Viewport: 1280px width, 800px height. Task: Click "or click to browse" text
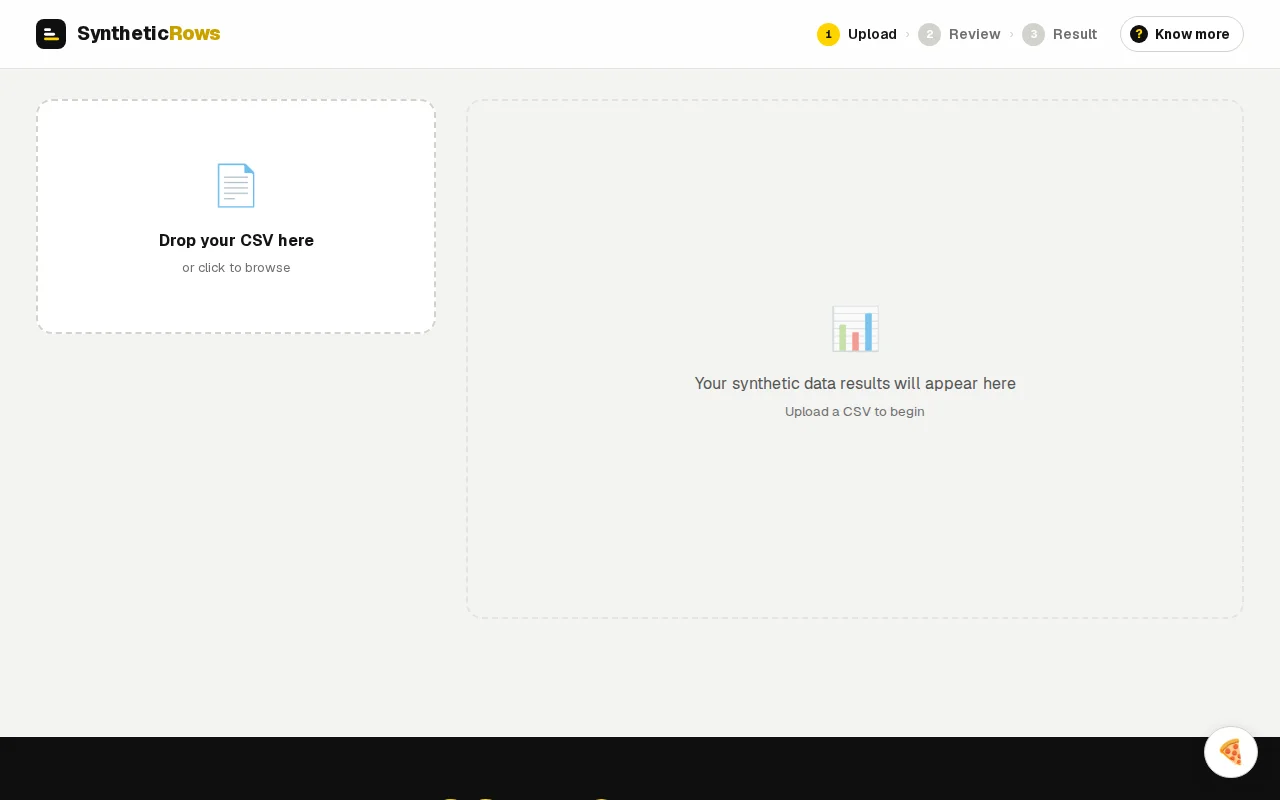(x=236, y=268)
